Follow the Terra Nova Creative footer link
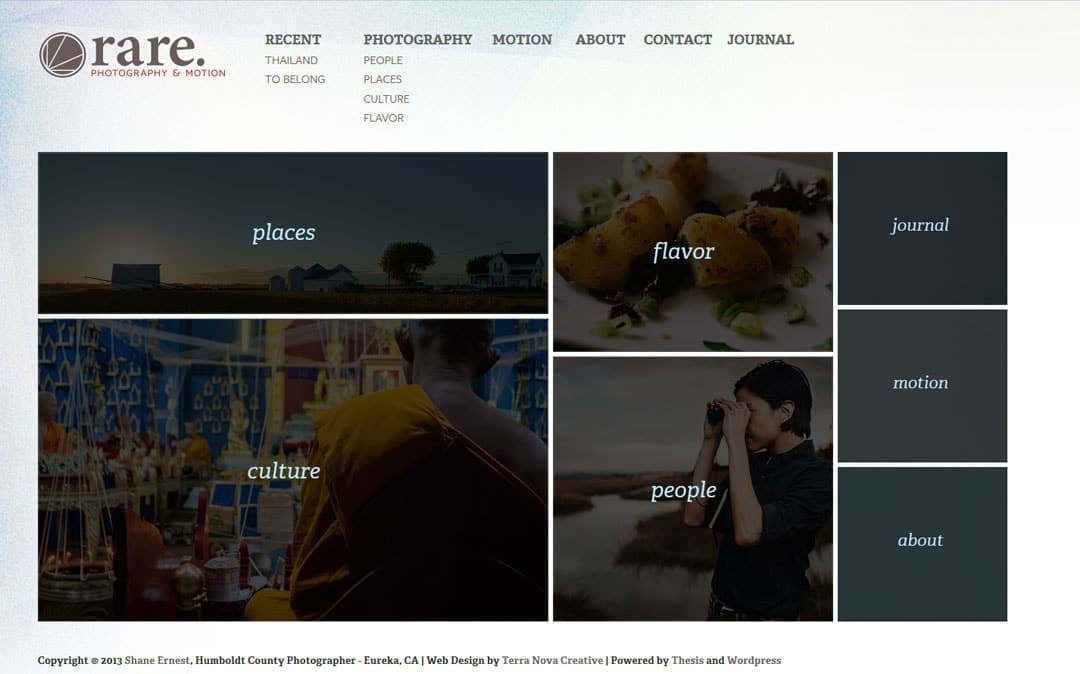This screenshot has width=1080, height=674. 552,660
